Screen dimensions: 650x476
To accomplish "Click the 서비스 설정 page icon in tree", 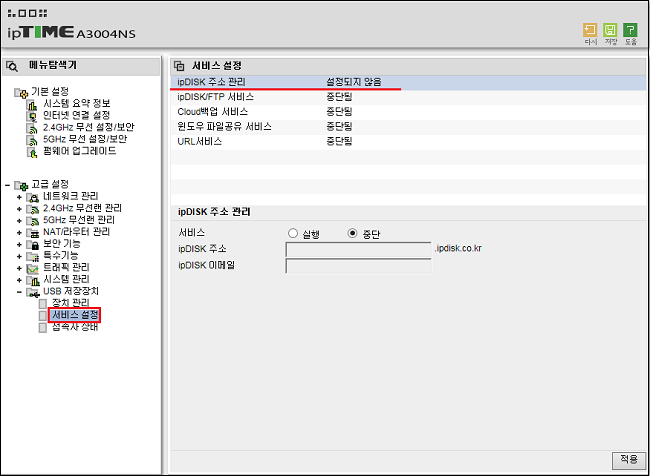I will click(43, 316).
